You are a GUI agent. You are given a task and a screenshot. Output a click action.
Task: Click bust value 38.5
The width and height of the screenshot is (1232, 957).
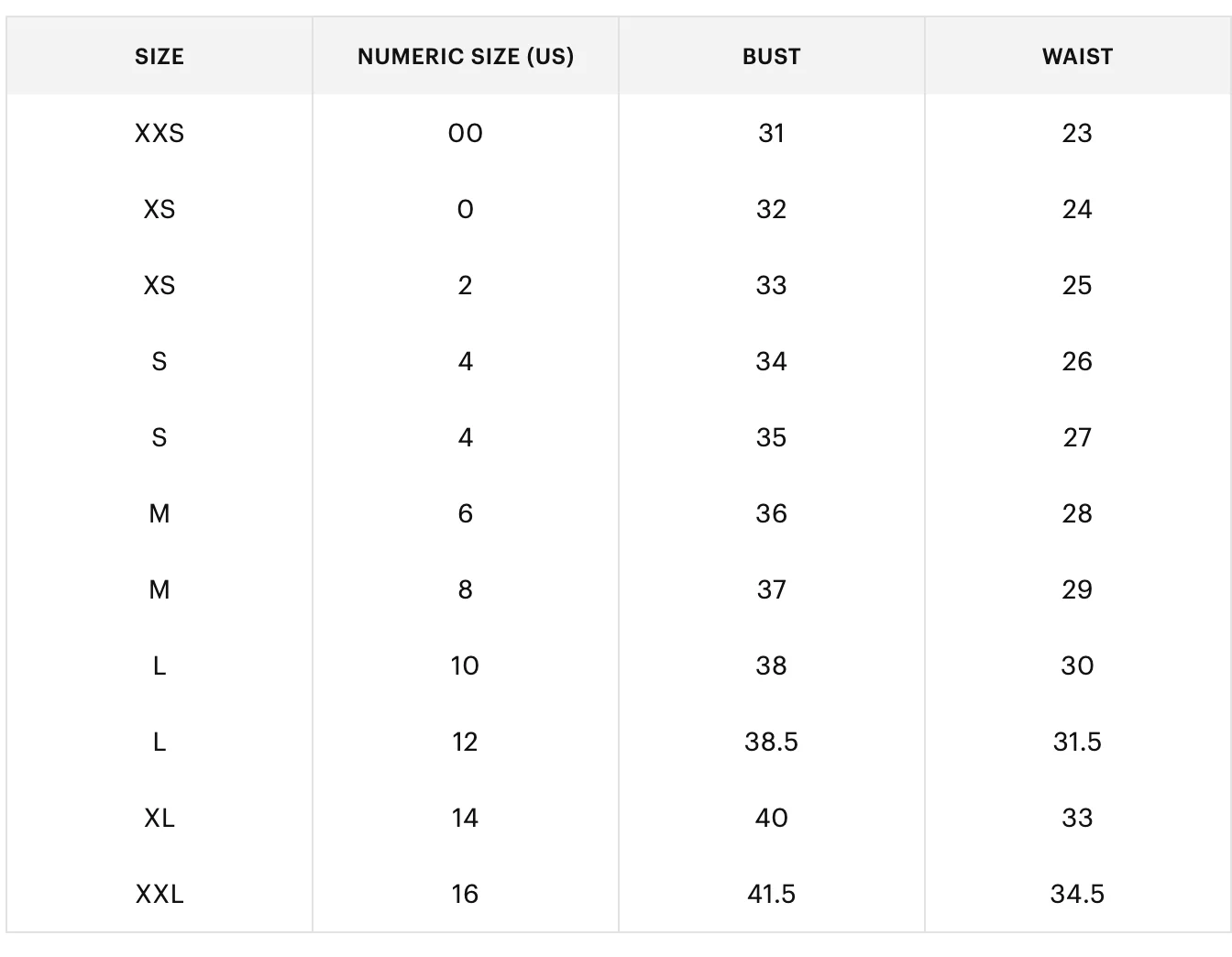click(772, 742)
